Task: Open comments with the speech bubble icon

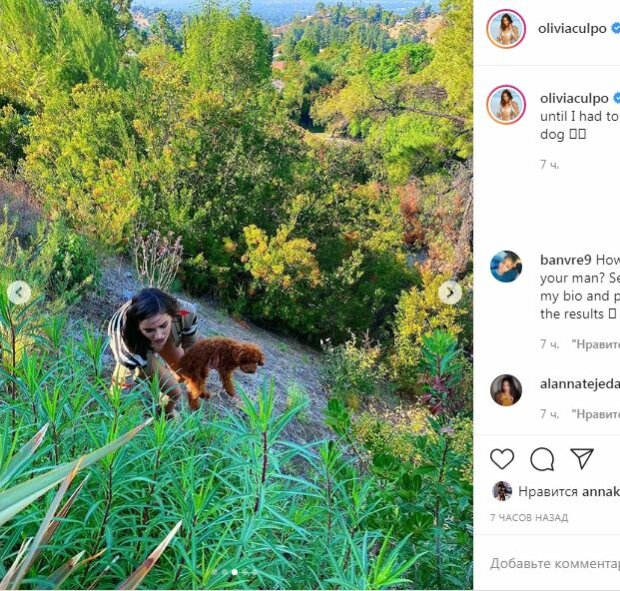Action: point(542,459)
